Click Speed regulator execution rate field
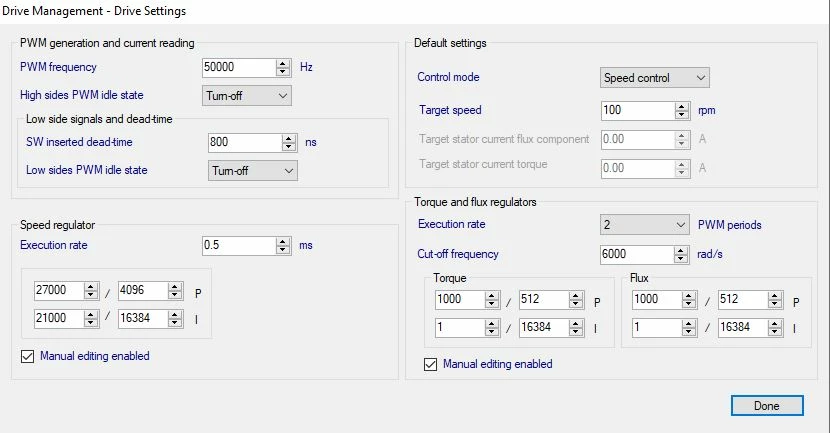 pos(239,246)
